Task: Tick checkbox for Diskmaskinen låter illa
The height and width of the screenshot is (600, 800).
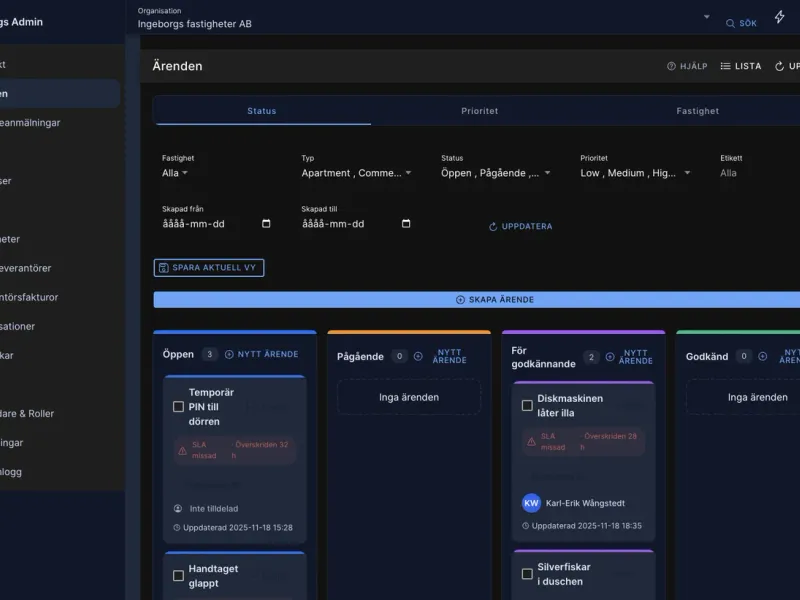Action: click(527, 406)
